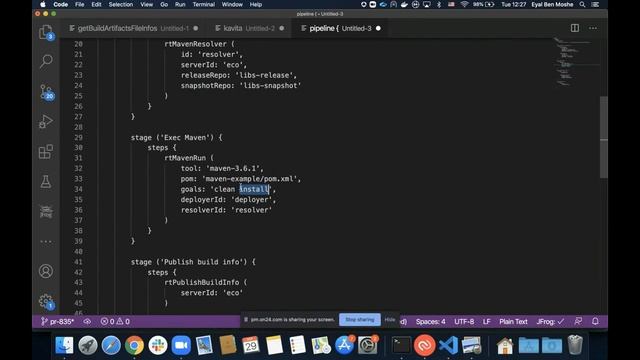Open the Apple menu
The image size is (640, 360).
[42, 4]
